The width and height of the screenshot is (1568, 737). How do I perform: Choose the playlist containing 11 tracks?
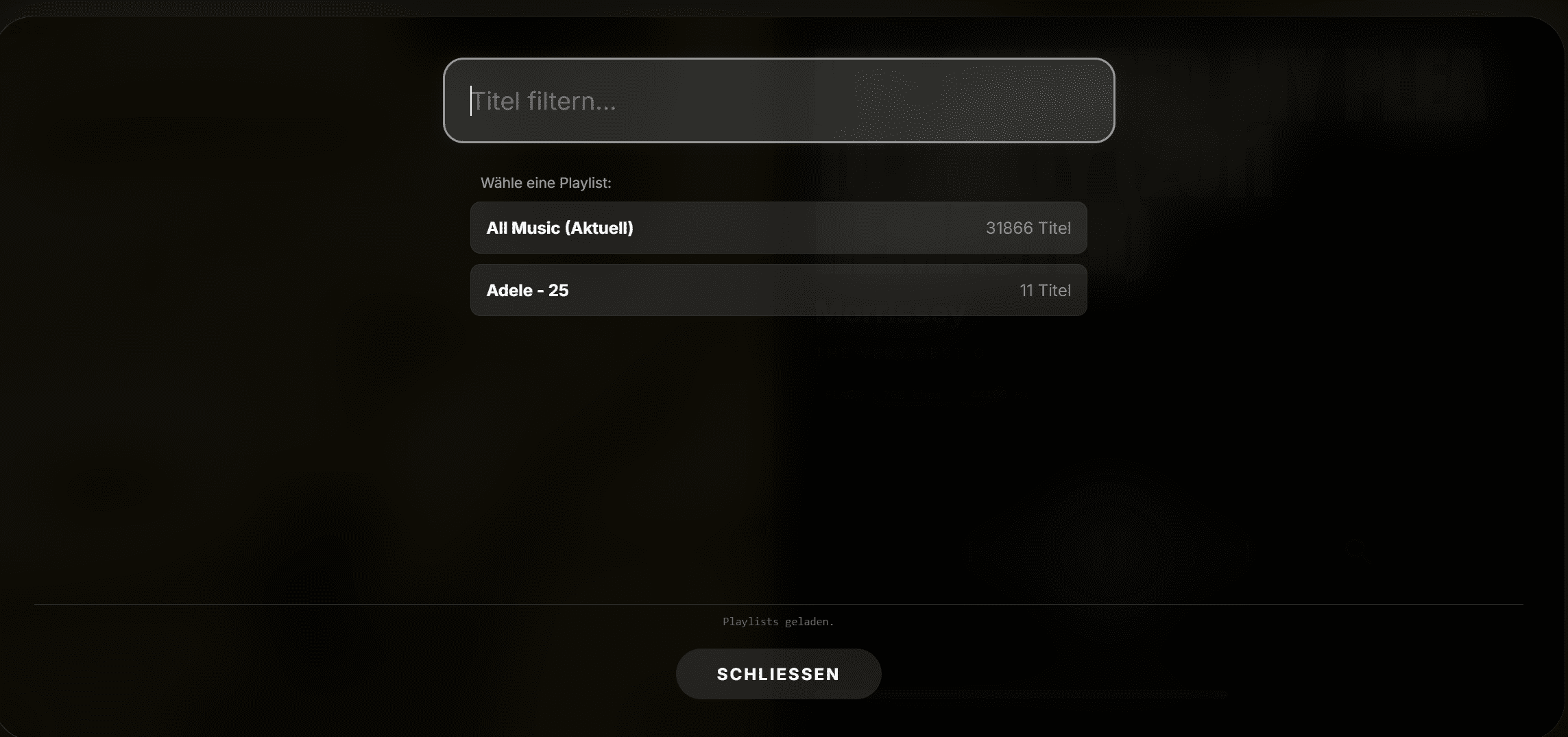pyautogui.click(x=778, y=290)
